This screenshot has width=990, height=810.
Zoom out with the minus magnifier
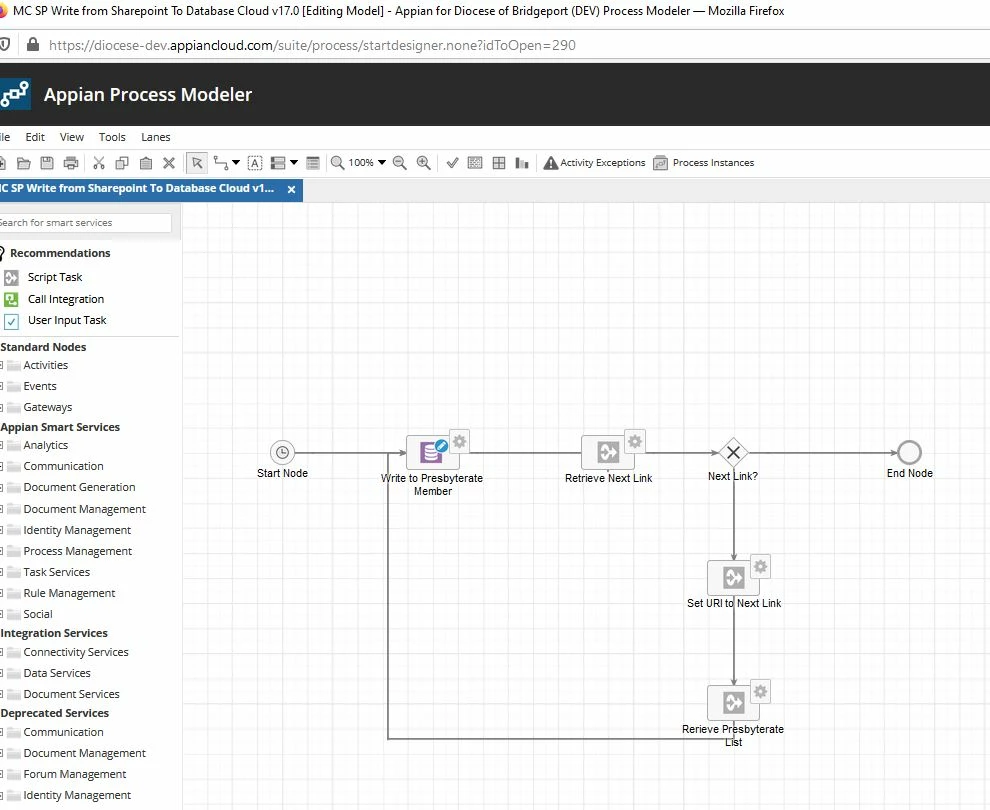400,163
